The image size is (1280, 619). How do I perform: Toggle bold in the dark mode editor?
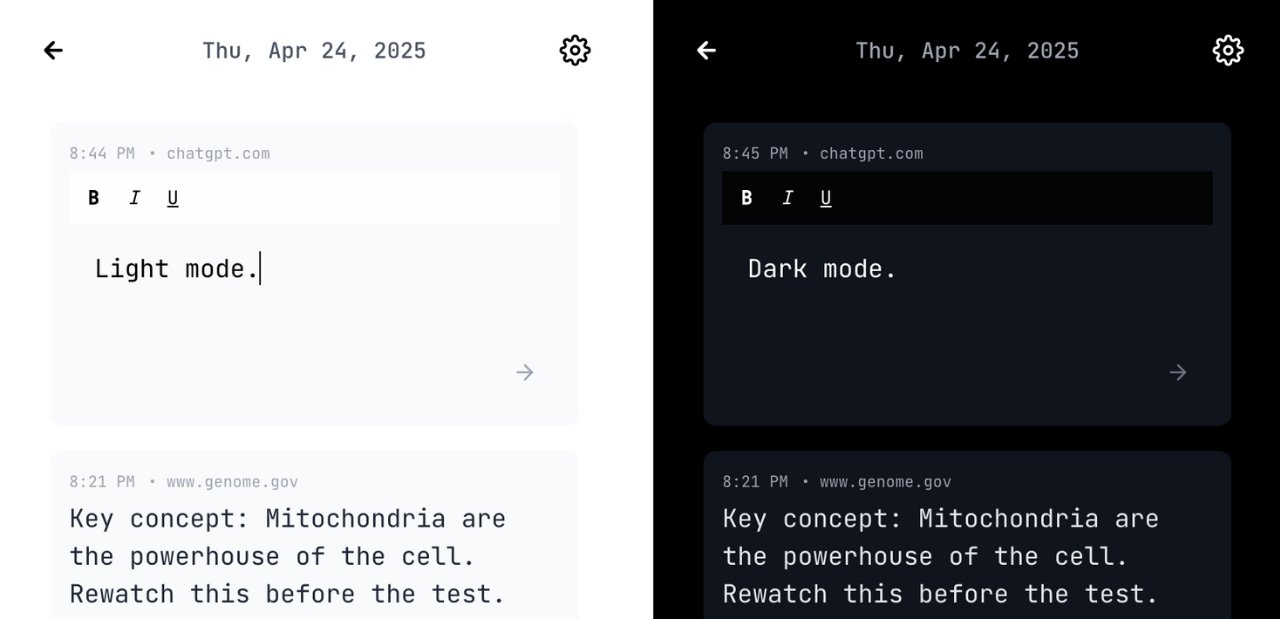click(746, 197)
